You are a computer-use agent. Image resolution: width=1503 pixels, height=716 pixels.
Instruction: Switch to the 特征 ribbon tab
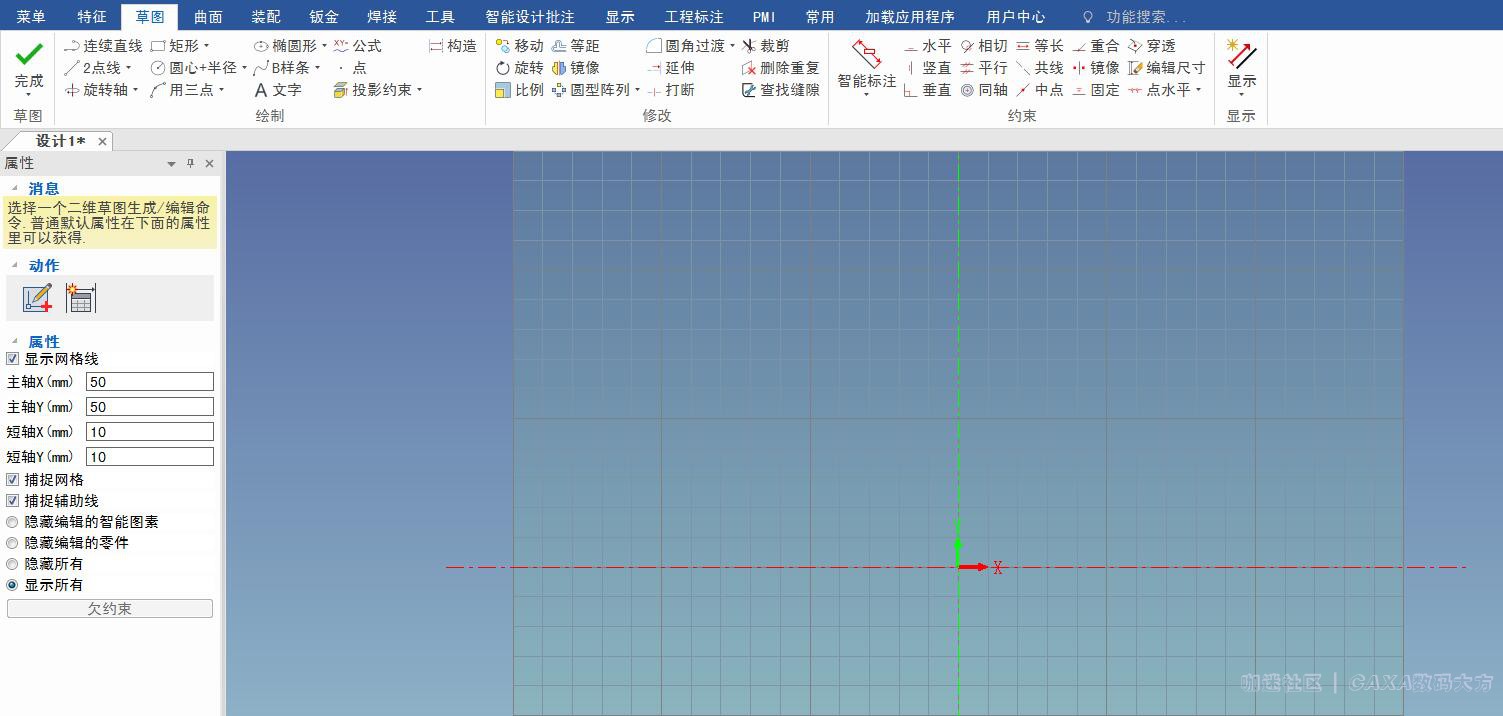(x=92, y=17)
